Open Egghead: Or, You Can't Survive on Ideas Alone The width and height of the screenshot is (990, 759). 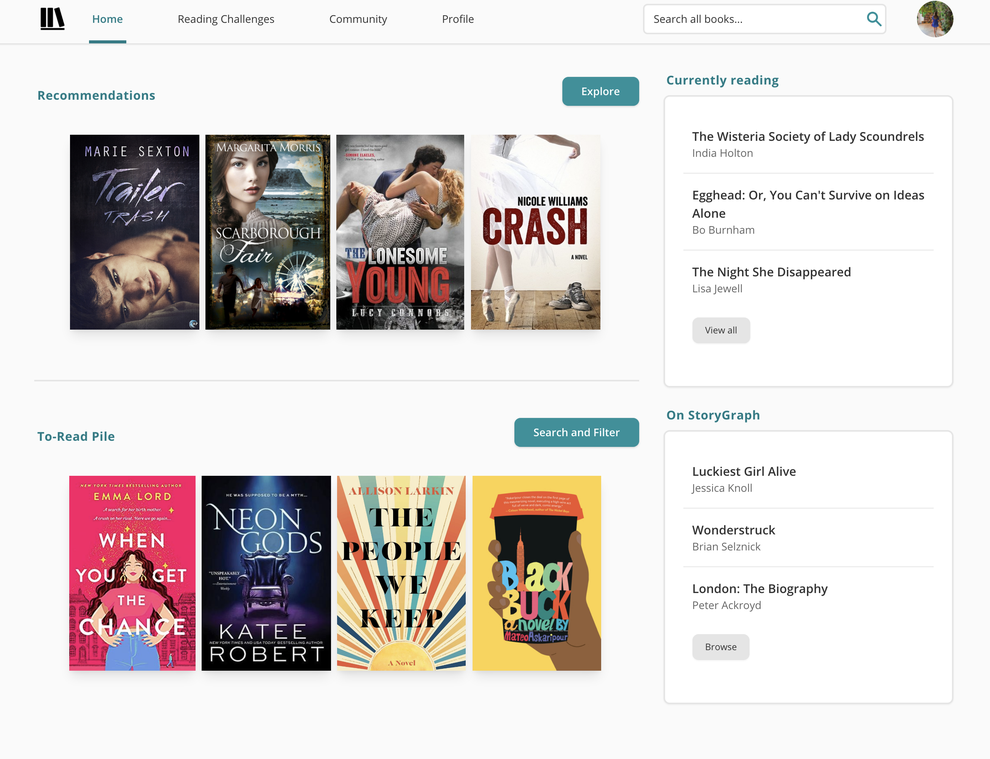pos(808,204)
